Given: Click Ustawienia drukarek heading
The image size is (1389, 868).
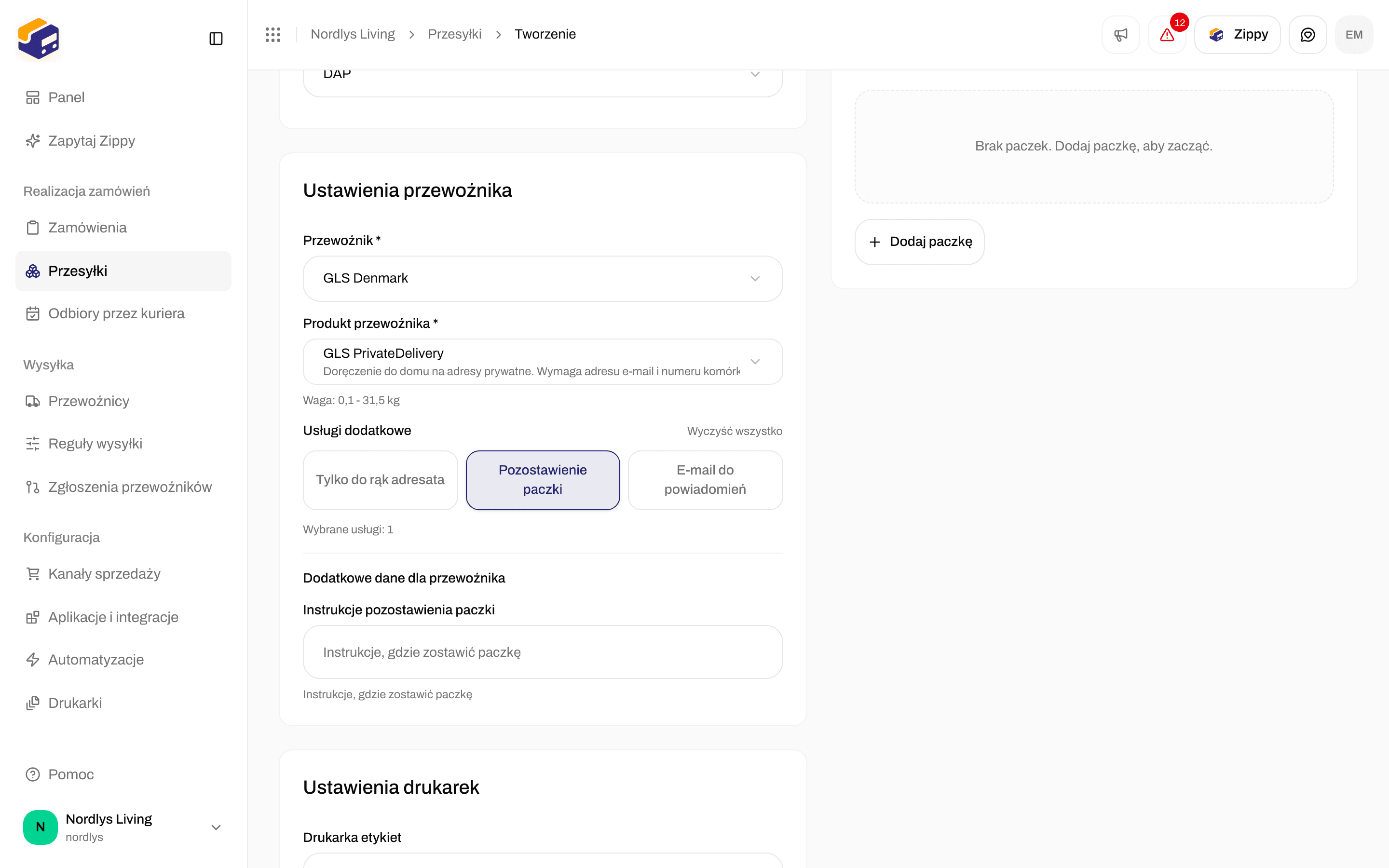Looking at the screenshot, I should pos(391,787).
